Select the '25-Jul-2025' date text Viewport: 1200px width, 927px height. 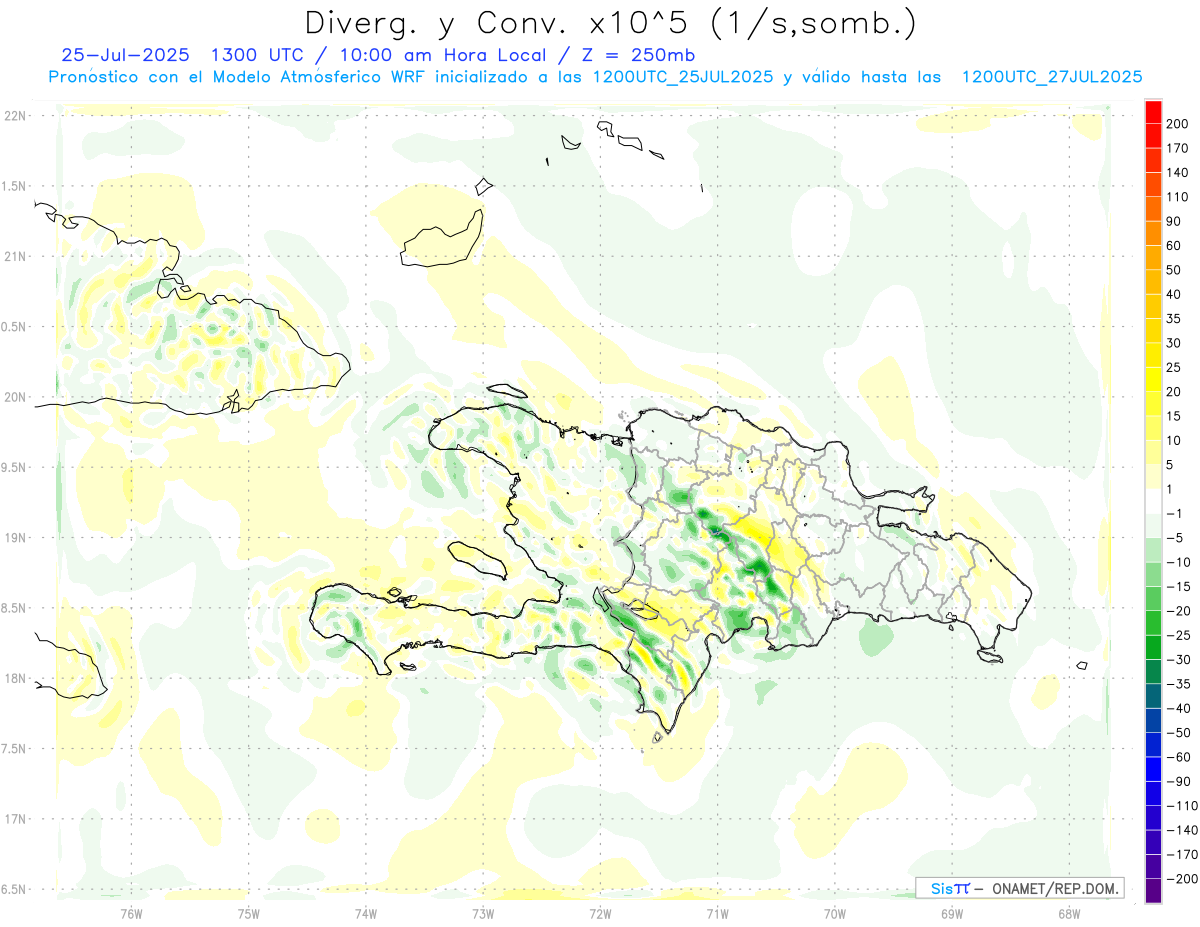125,55
